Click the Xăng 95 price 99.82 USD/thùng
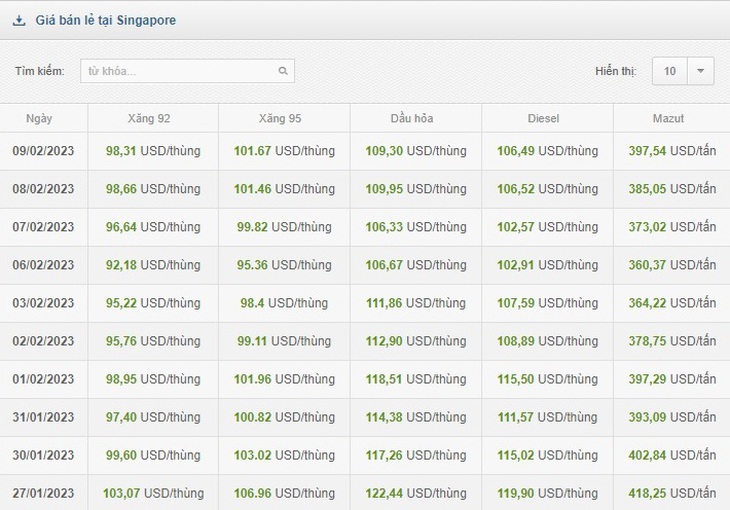The height and width of the screenshot is (510, 730). (x=284, y=227)
